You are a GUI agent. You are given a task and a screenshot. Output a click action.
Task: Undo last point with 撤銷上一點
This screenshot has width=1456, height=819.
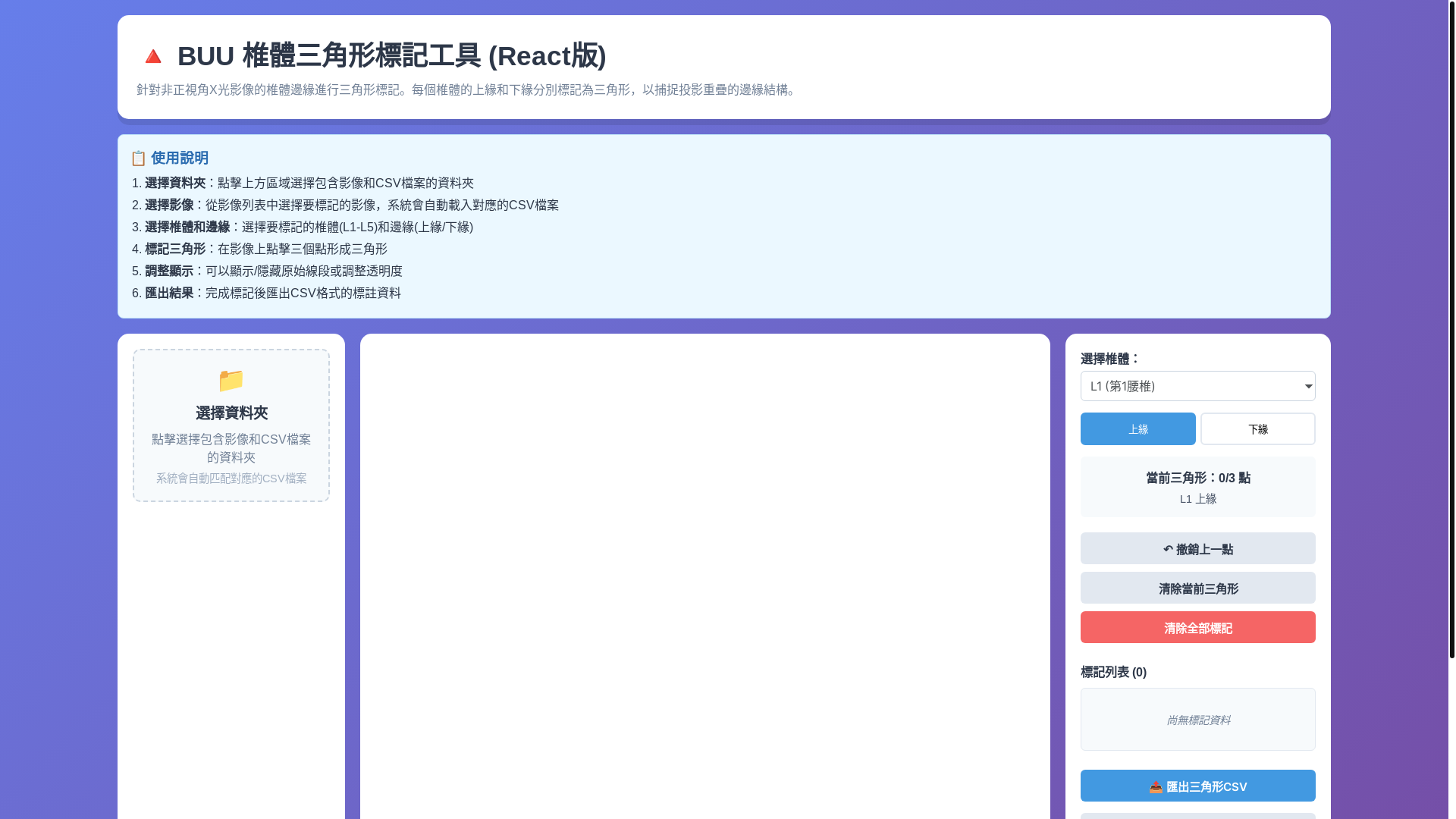point(1197,548)
